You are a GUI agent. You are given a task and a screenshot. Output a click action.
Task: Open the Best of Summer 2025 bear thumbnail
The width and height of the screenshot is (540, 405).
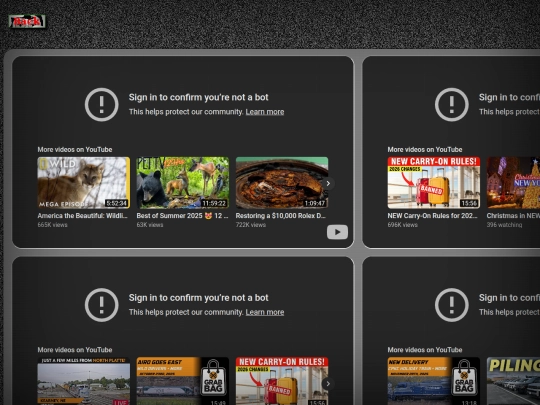(x=183, y=183)
